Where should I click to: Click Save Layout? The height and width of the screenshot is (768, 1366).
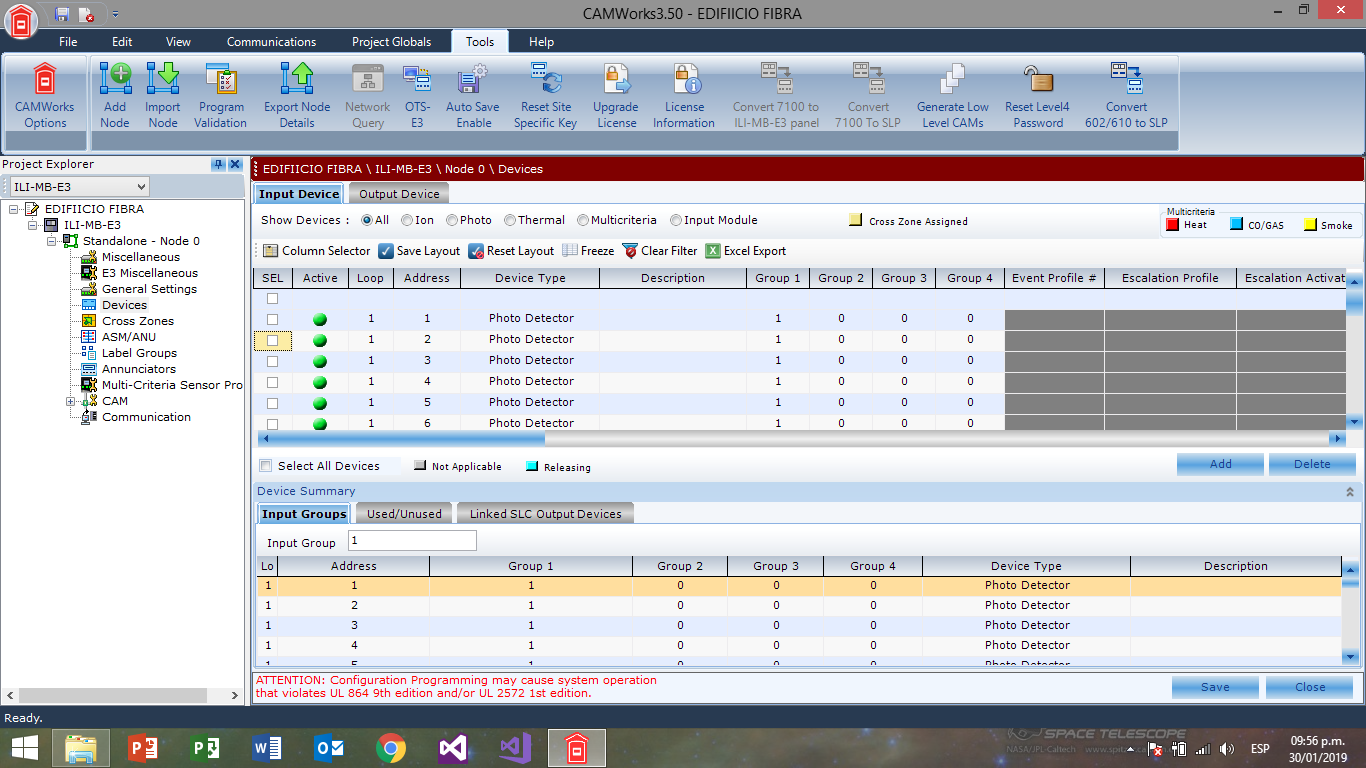click(x=419, y=251)
